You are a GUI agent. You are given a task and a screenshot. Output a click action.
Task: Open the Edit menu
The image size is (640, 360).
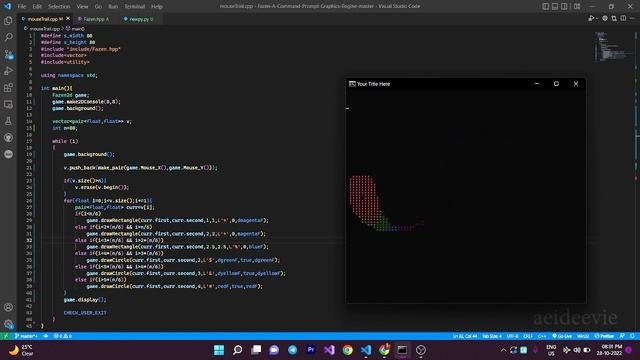(x=37, y=7)
